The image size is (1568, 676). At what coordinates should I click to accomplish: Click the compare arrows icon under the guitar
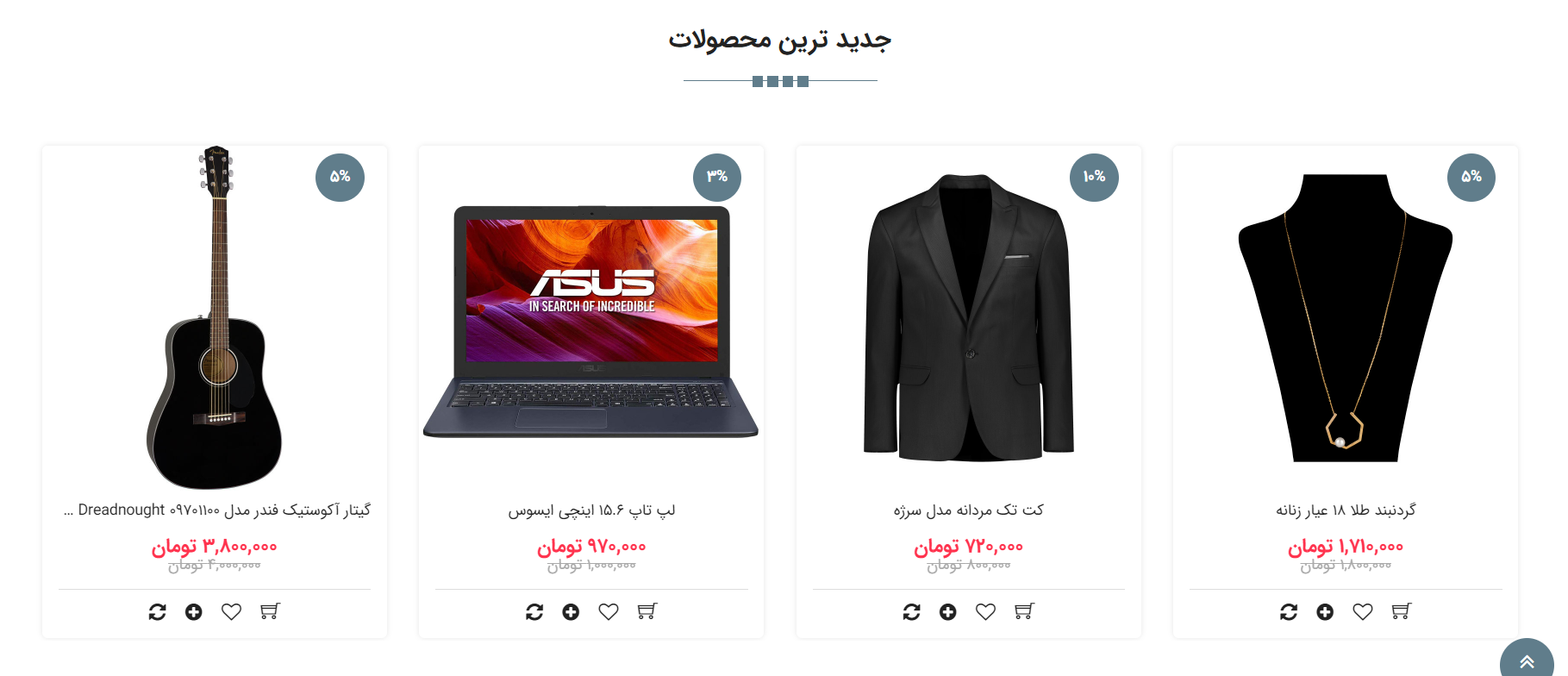(157, 611)
